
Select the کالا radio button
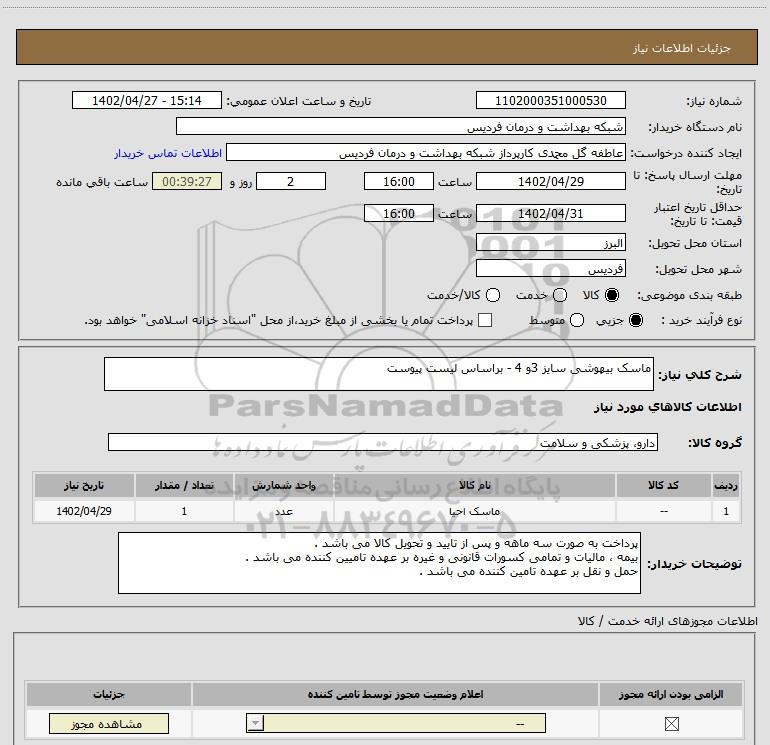(612, 295)
